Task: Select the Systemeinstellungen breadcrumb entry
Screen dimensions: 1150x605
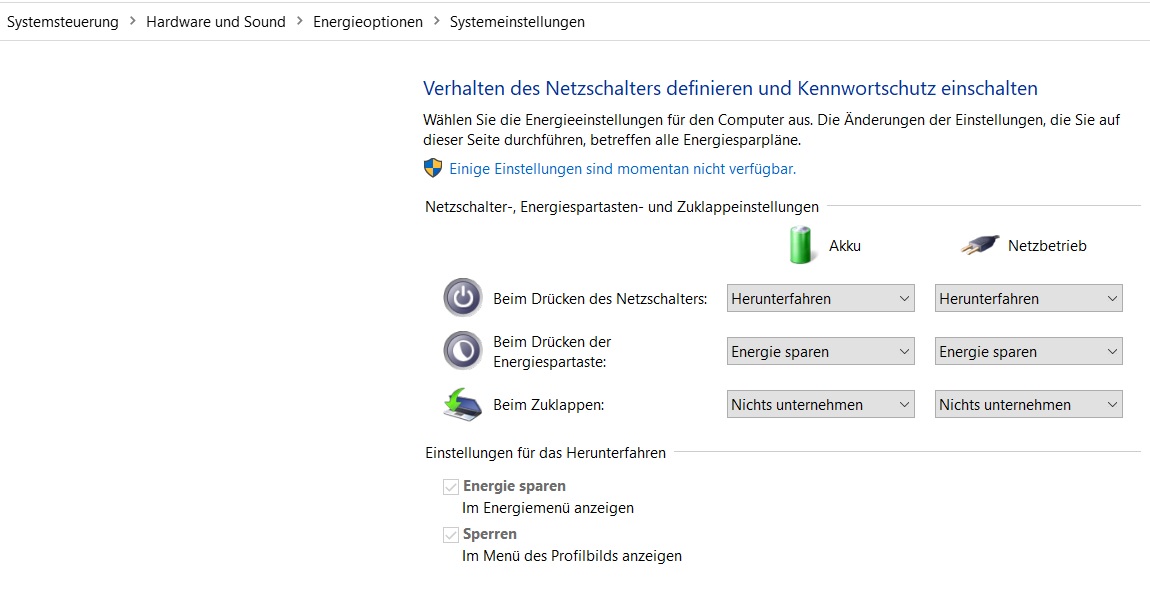Action: [x=517, y=20]
